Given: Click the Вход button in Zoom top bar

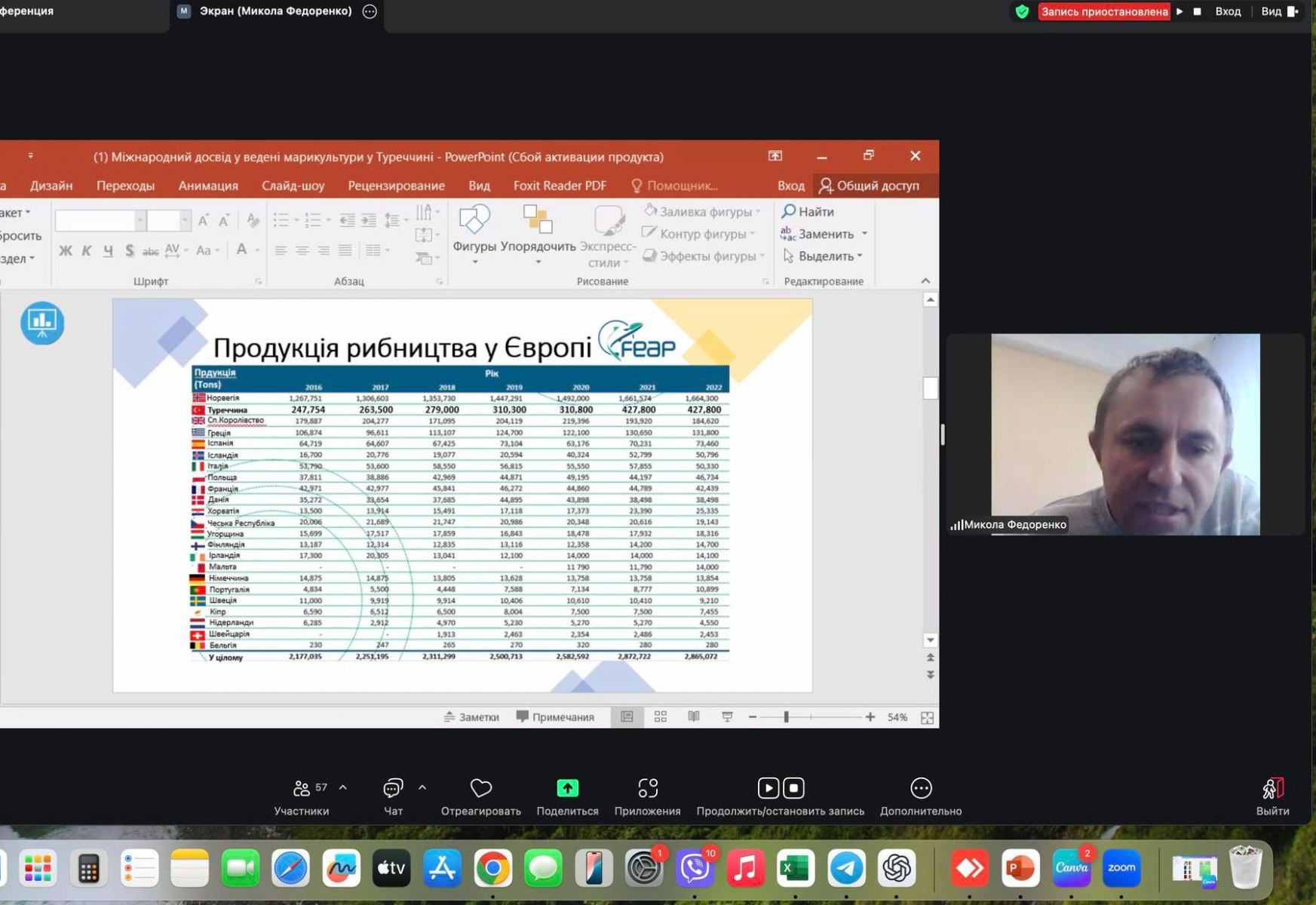Looking at the screenshot, I should (x=1228, y=11).
